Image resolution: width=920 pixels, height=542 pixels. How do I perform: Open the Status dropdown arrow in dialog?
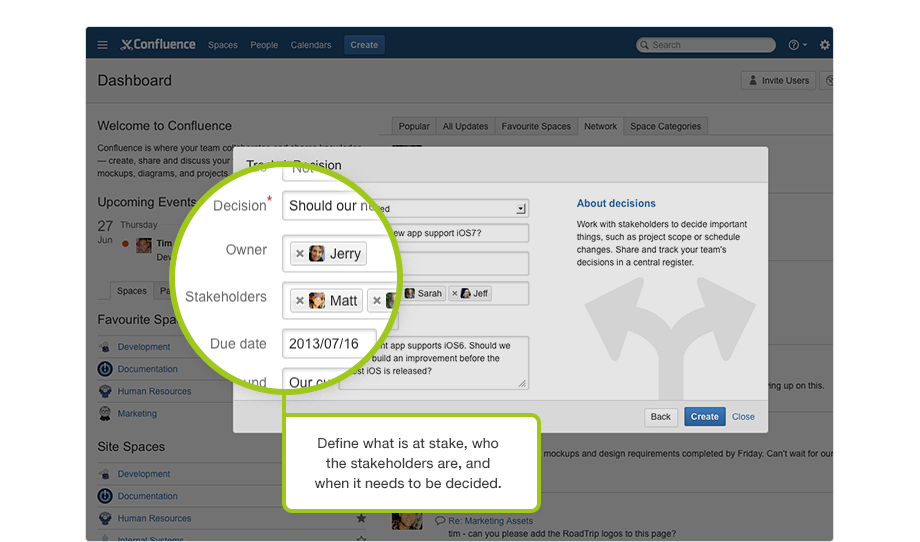point(520,209)
